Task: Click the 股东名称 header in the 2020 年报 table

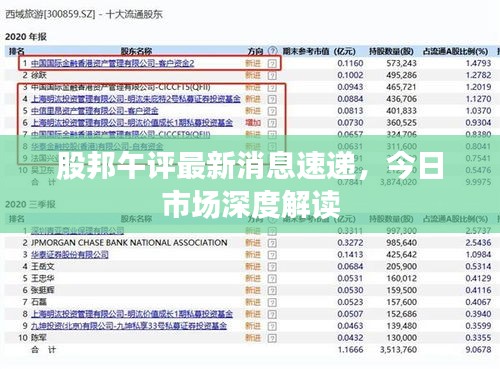Action: tap(136, 51)
